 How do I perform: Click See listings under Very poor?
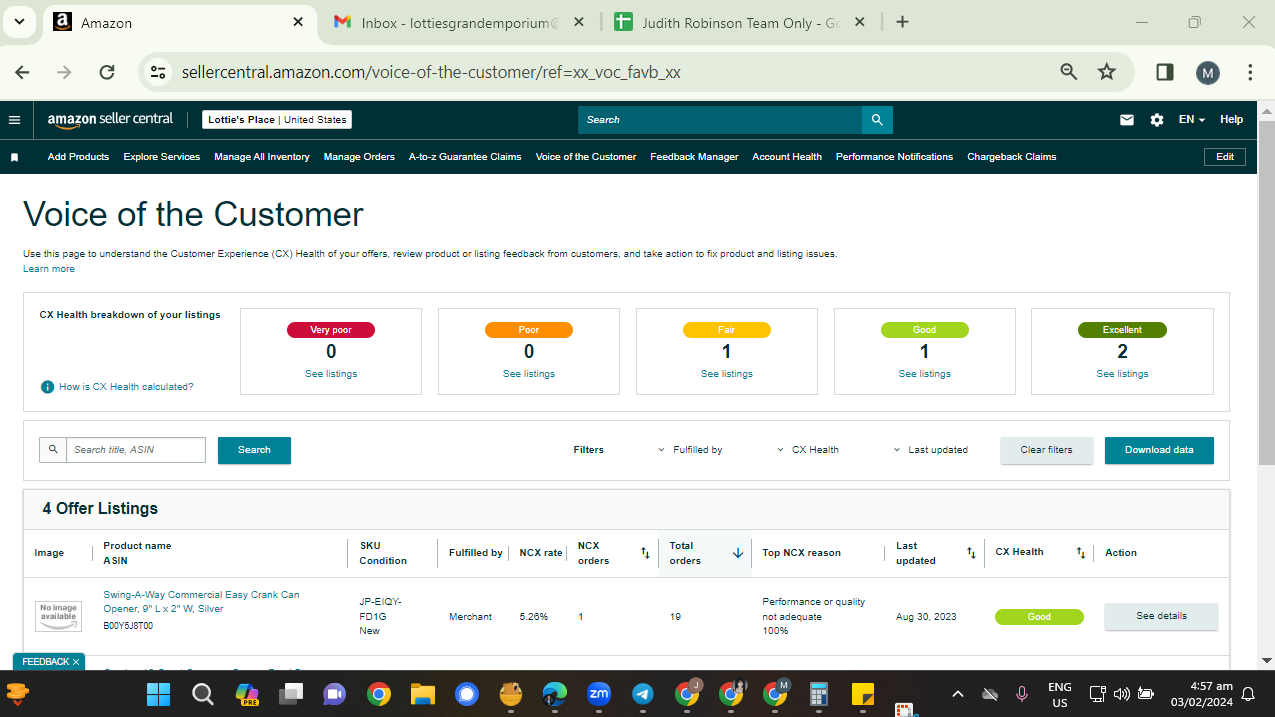tap(331, 374)
